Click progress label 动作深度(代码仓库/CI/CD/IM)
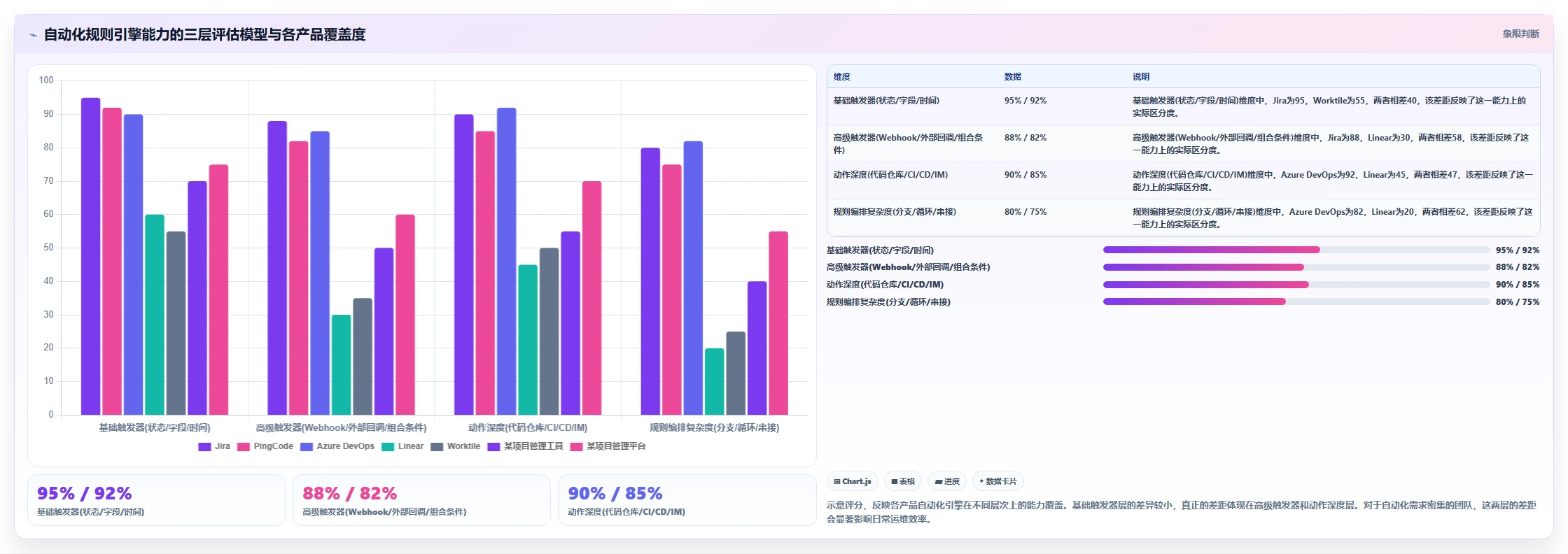Viewport: 1568px width, 554px height. (x=885, y=285)
